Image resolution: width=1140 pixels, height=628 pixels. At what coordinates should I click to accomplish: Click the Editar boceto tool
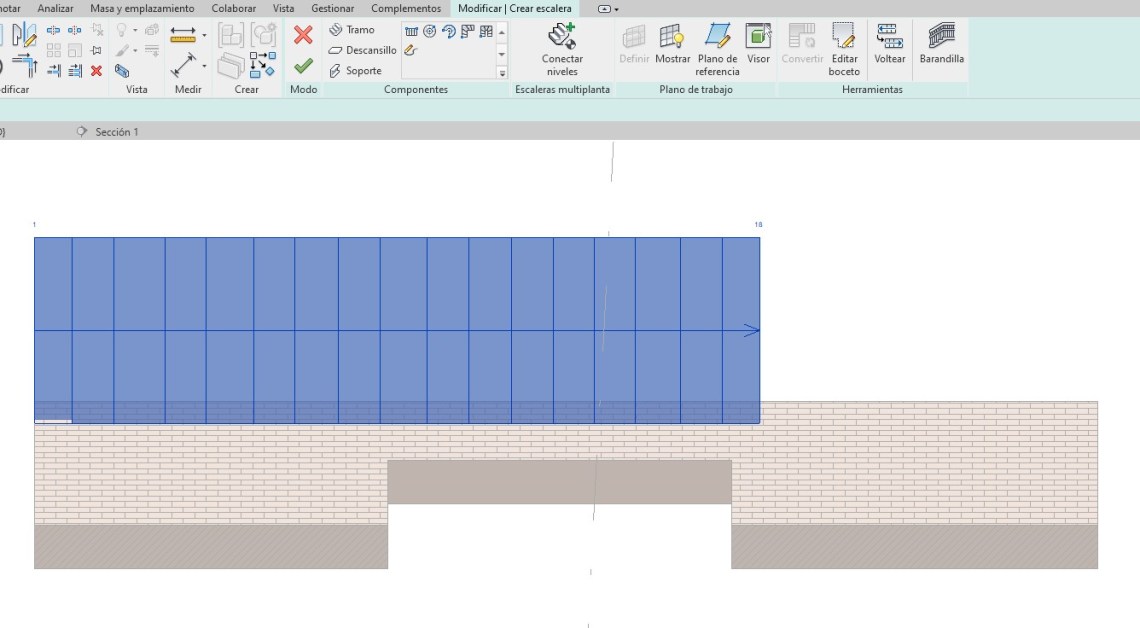click(x=844, y=49)
